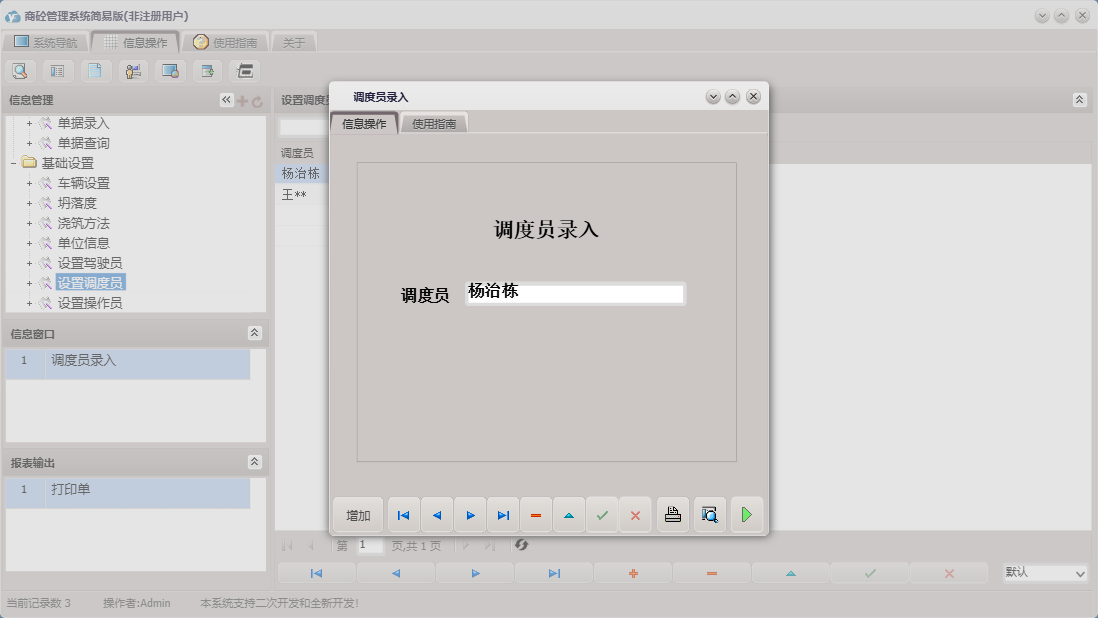The image size is (1098, 618).
Task: Open the 默认 dropdown at bottom right
Action: [x=1044, y=573]
